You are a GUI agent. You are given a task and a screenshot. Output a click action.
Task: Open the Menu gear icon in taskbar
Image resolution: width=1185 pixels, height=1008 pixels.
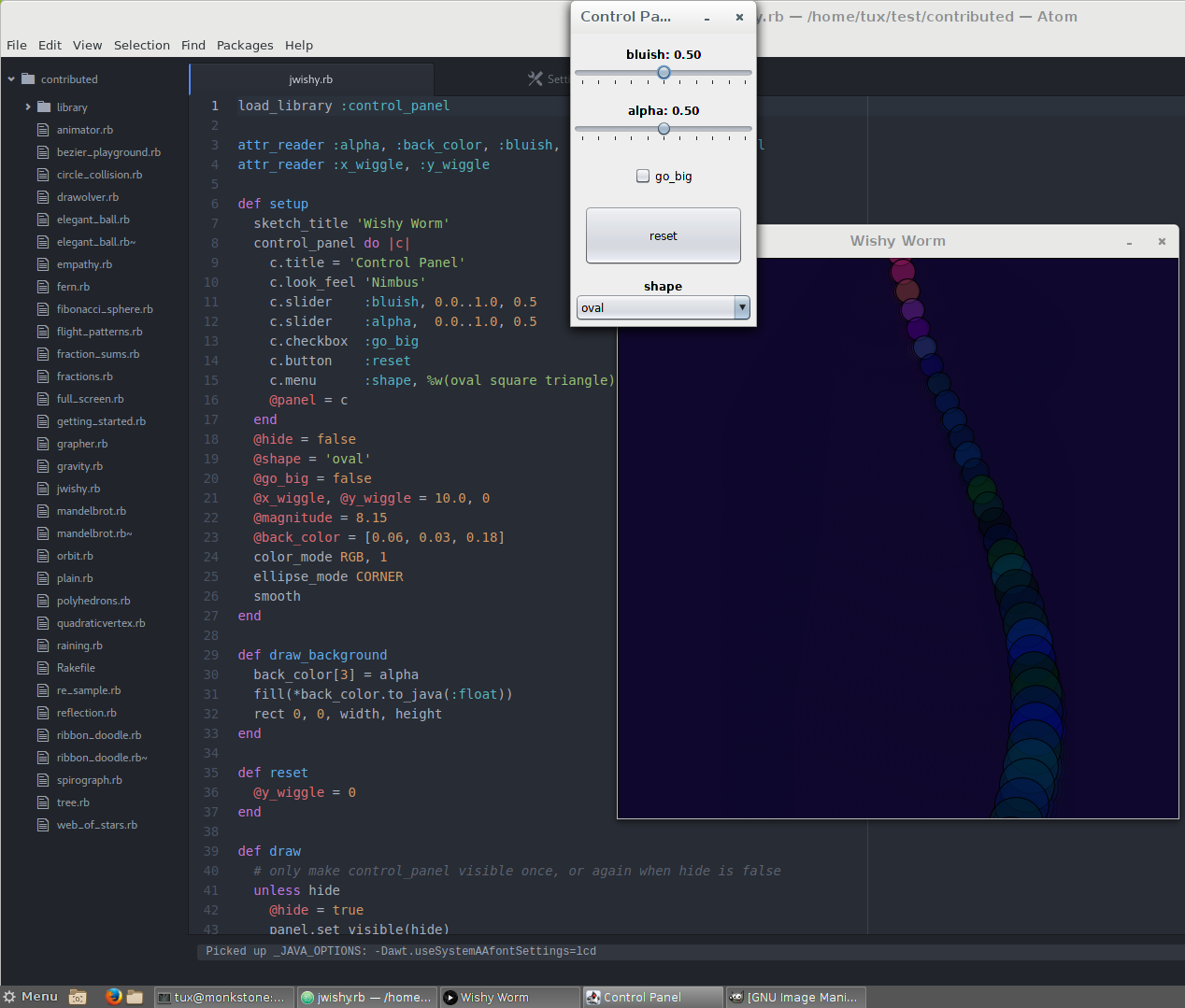10,997
